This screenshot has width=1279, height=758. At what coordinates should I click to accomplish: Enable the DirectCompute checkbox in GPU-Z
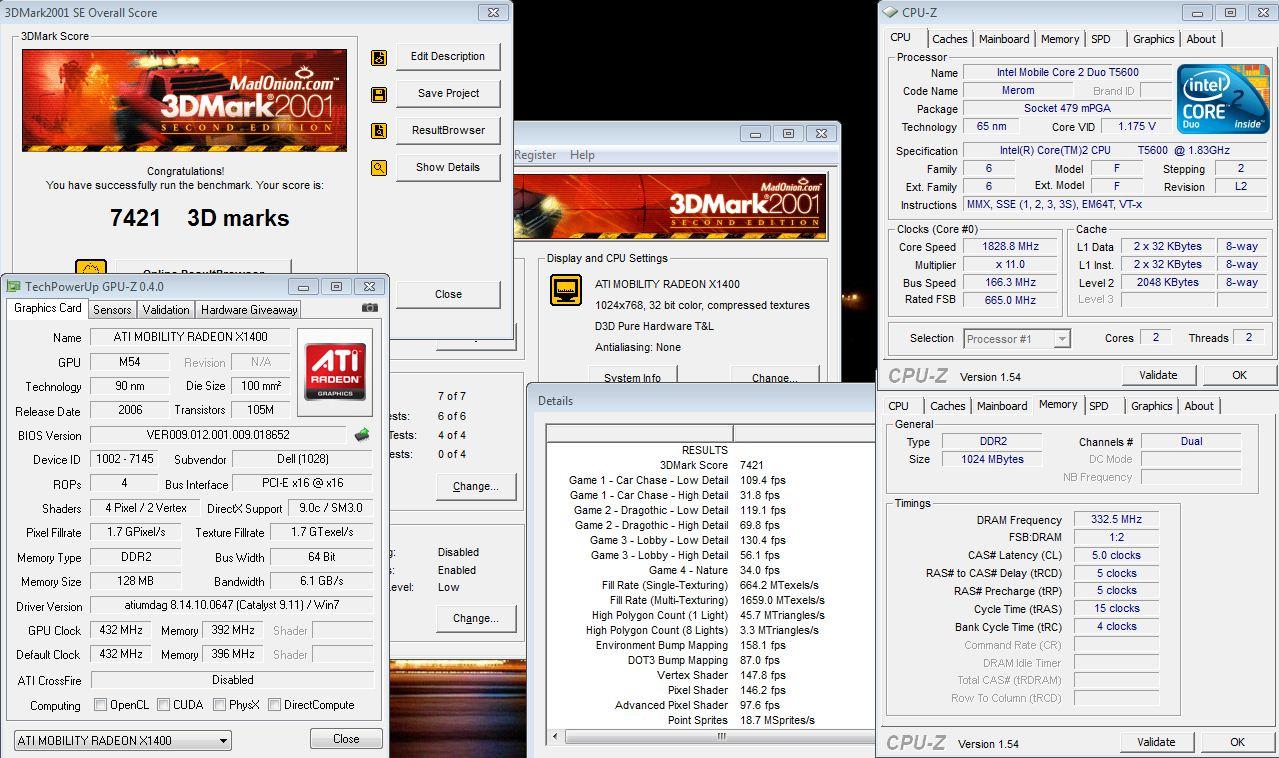pyautogui.click(x=274, y=705)
